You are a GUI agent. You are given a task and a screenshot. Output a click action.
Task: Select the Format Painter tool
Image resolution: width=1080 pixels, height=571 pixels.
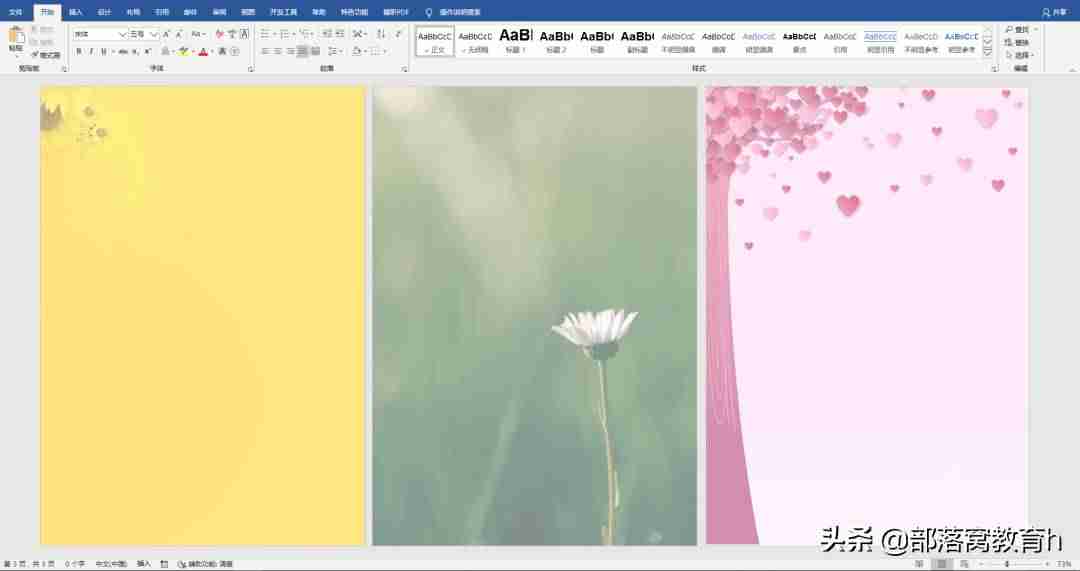click(46, 55)
